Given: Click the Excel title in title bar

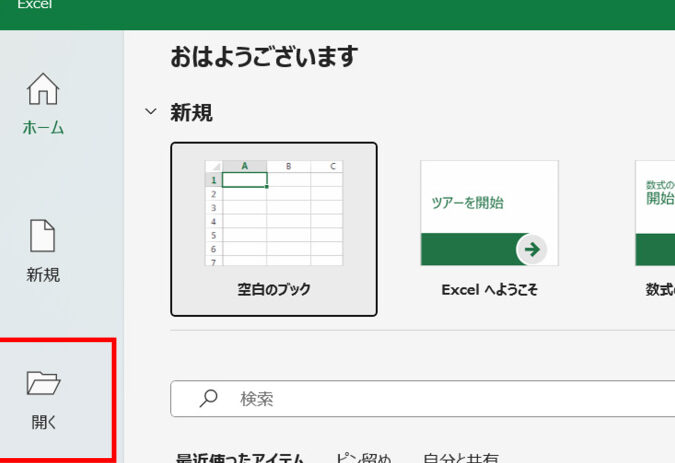Looking at the screenshot, I should (x=35, y=5).
